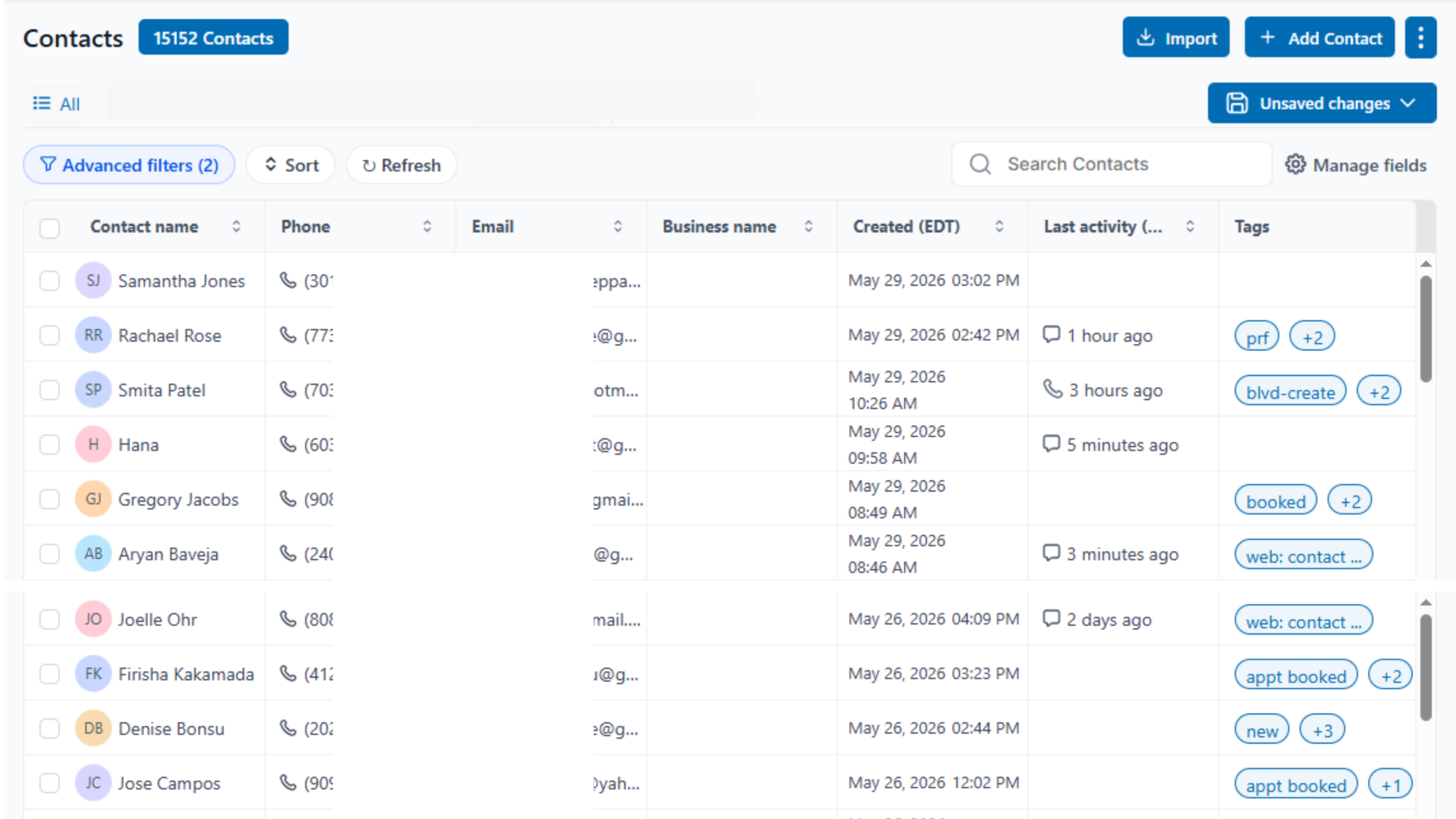Click AB avatar of Aryan Baveja

tap(93, 553)
